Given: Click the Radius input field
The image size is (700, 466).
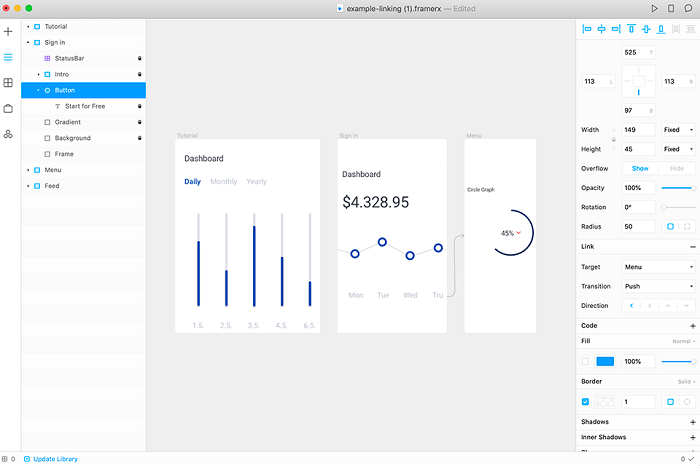Looking at the screenshot, I should (x=639, y=227).
